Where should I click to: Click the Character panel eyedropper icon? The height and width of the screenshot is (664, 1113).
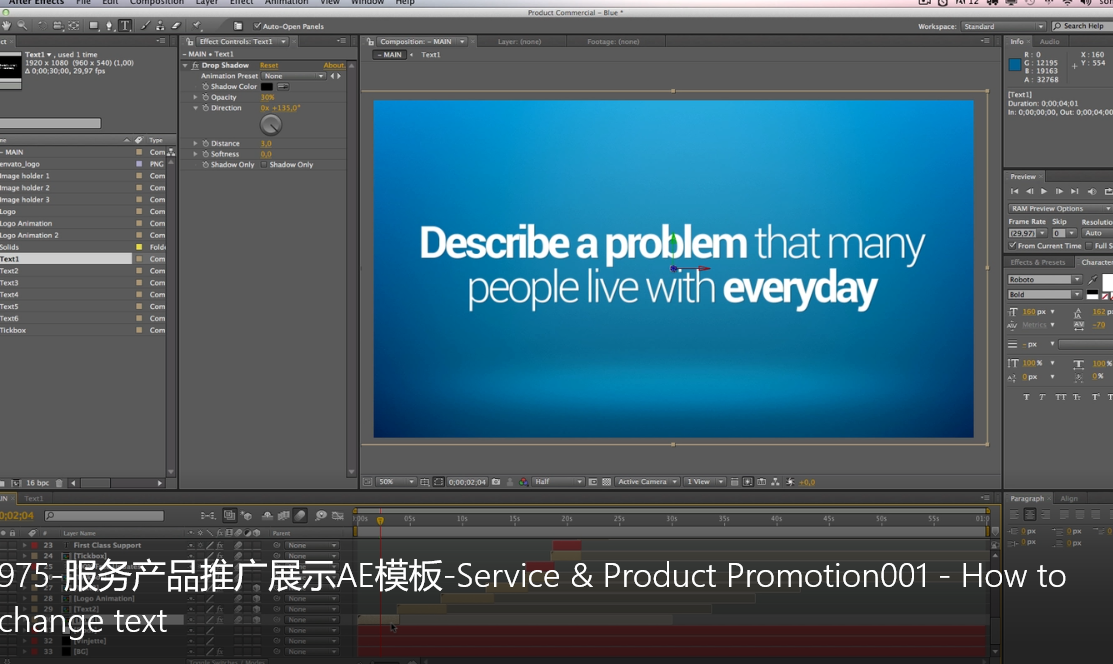[x=1092, y=279]
